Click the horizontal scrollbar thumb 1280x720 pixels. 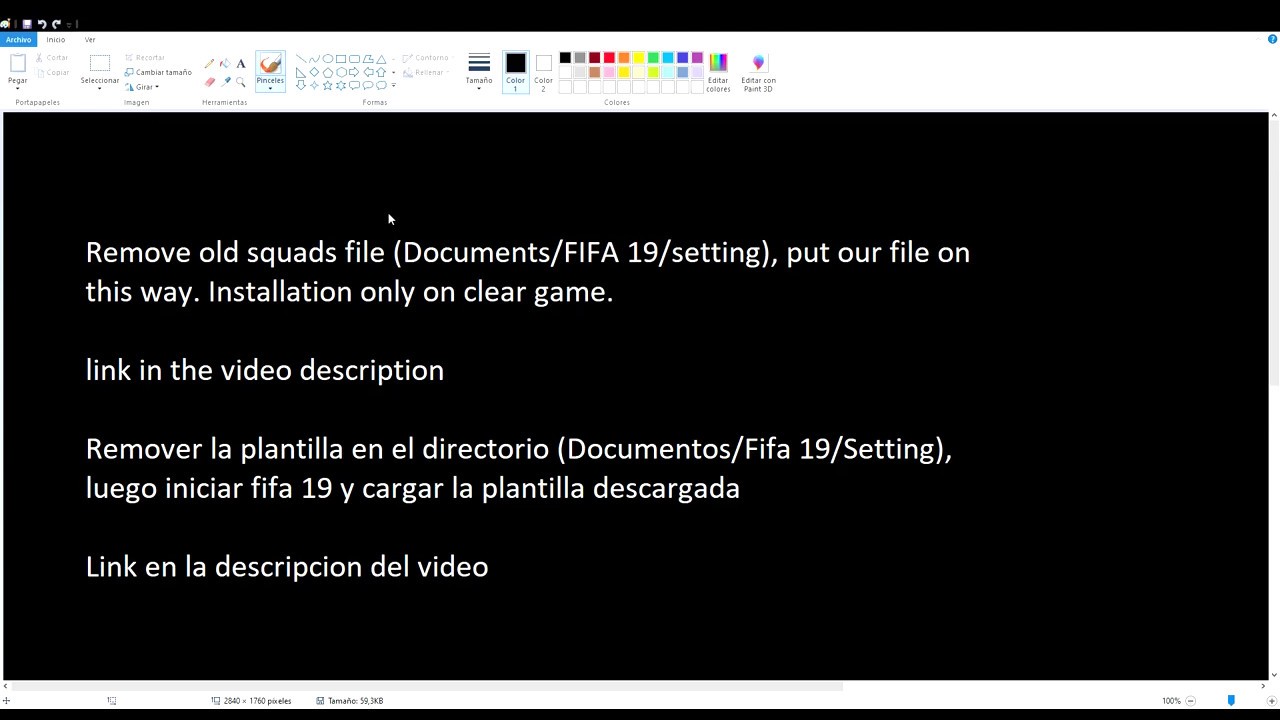(427, 686)
